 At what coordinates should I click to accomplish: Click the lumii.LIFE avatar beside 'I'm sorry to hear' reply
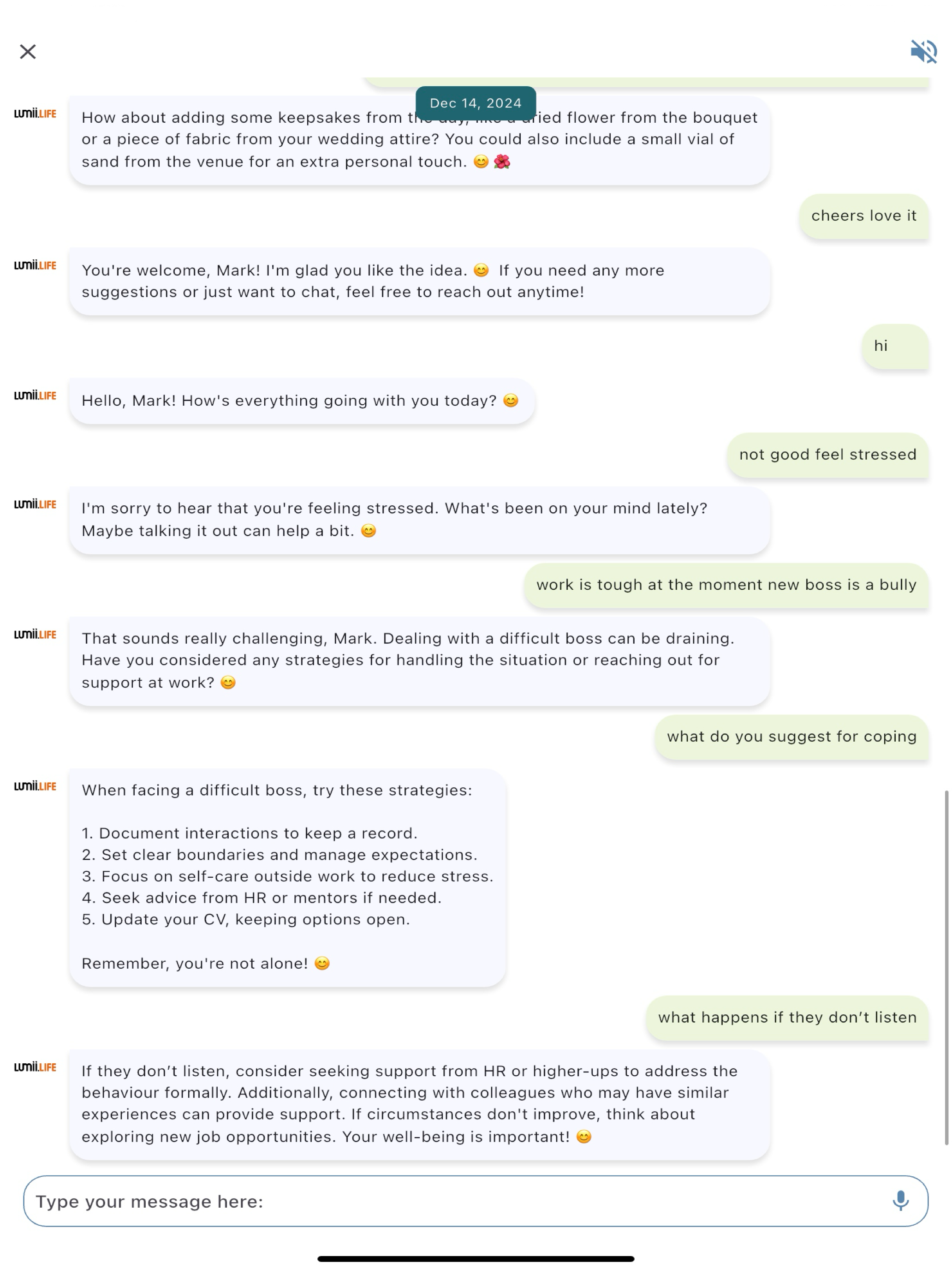(x=35, y=504)
